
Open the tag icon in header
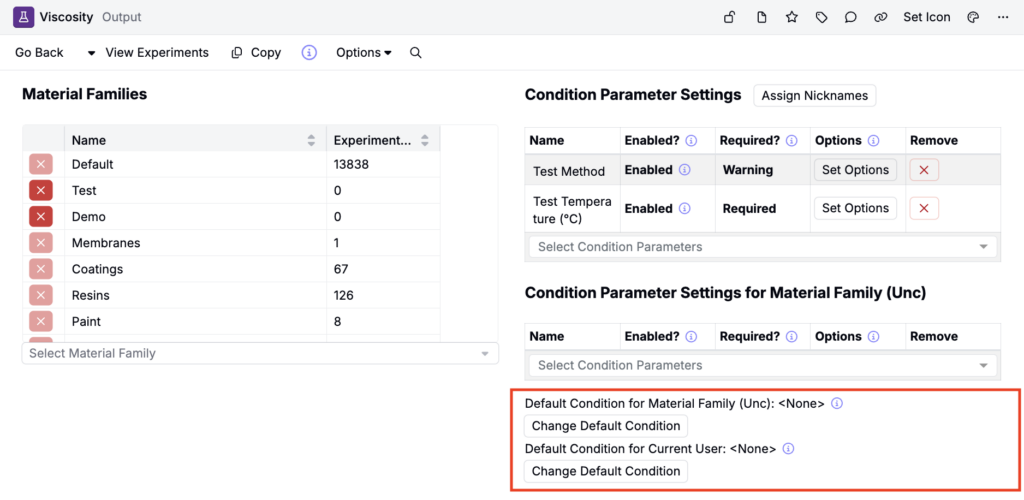[x=822, y=18]
